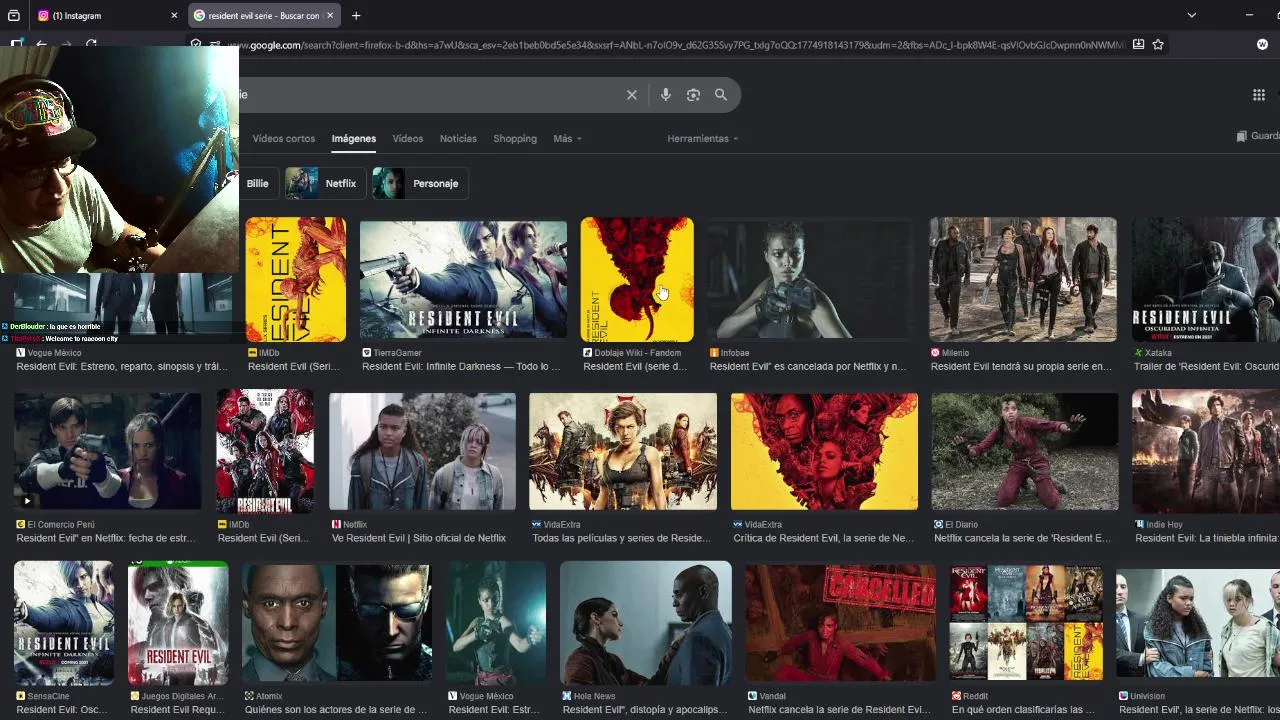Open new browser tab with plus

click(x=356, y=15)
